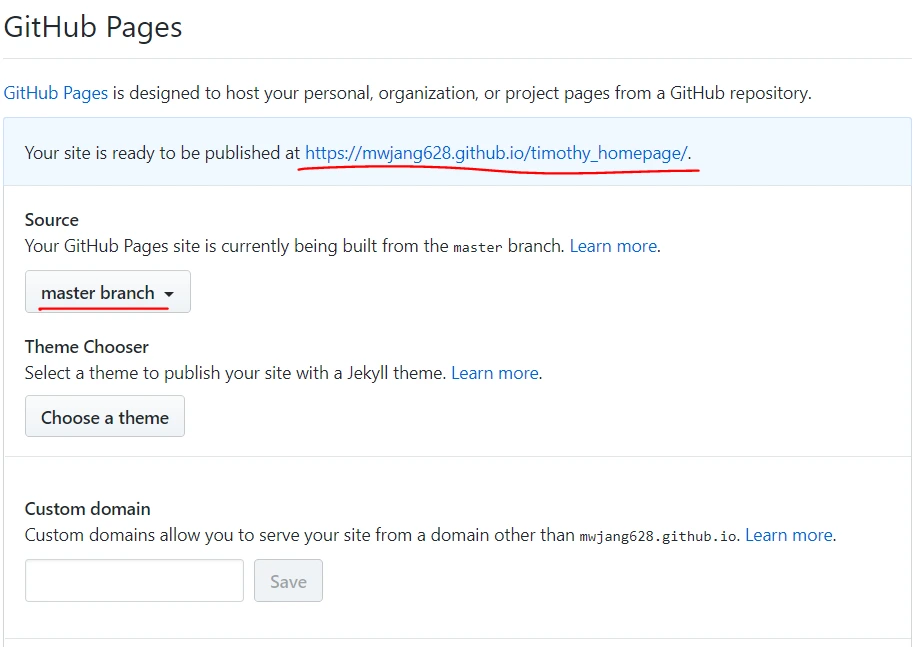
Task: Open the master branch source dropdown
Action: [x=107, y=293]
